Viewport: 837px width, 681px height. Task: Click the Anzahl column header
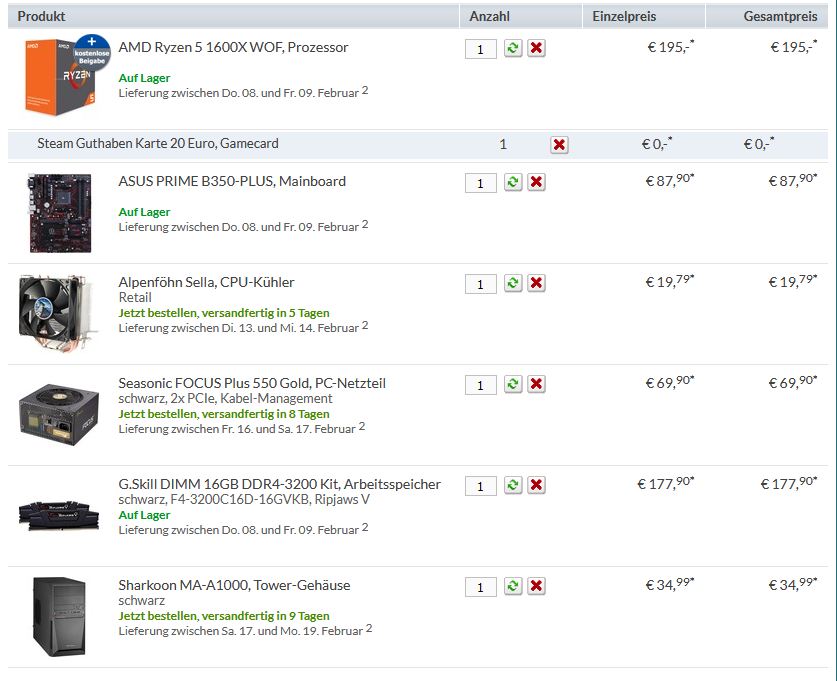pos(489,16)
